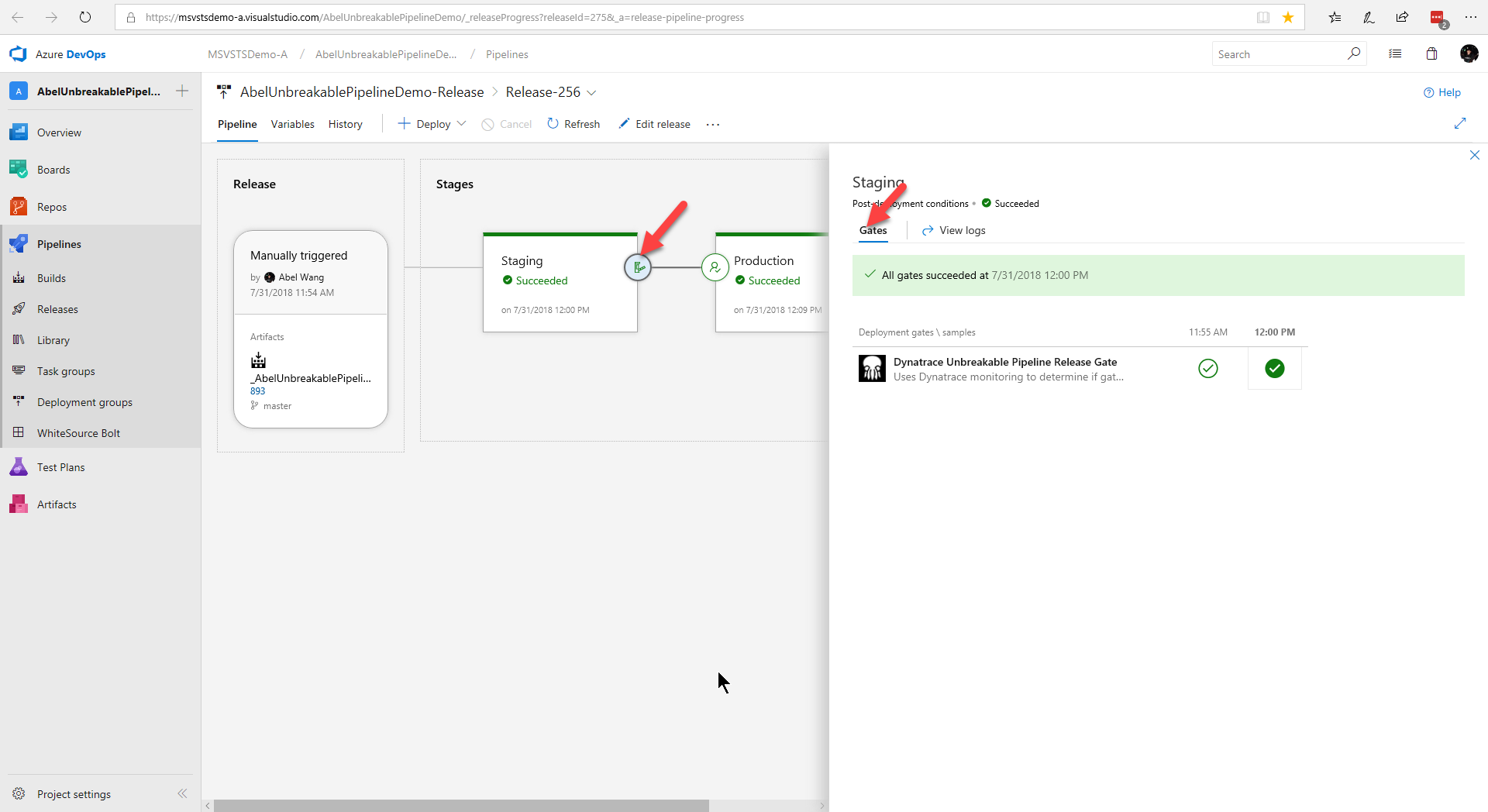Click the browser Refresh button
This screenshot has width=1488, height=812.
pos(85,17)
